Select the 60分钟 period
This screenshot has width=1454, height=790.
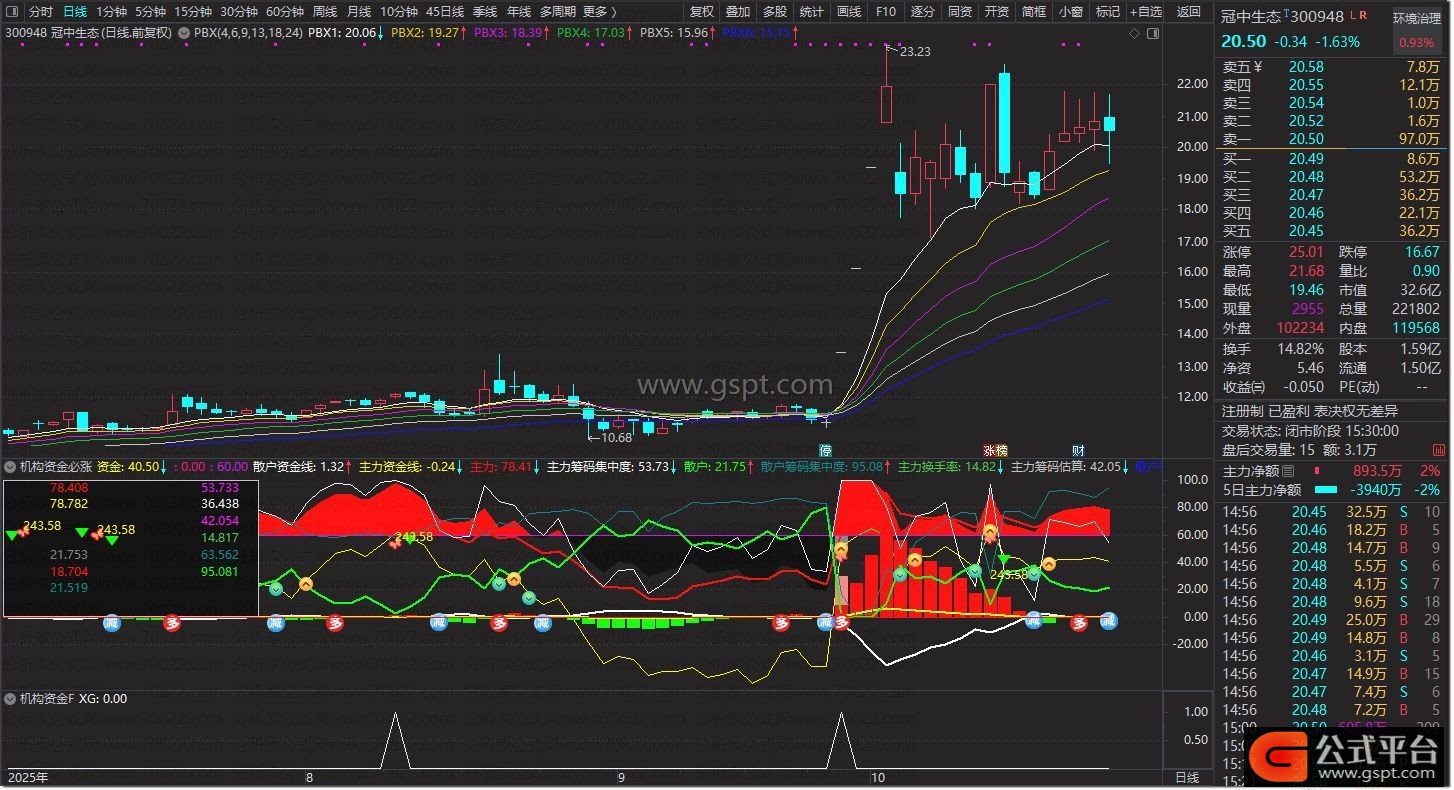285,12
